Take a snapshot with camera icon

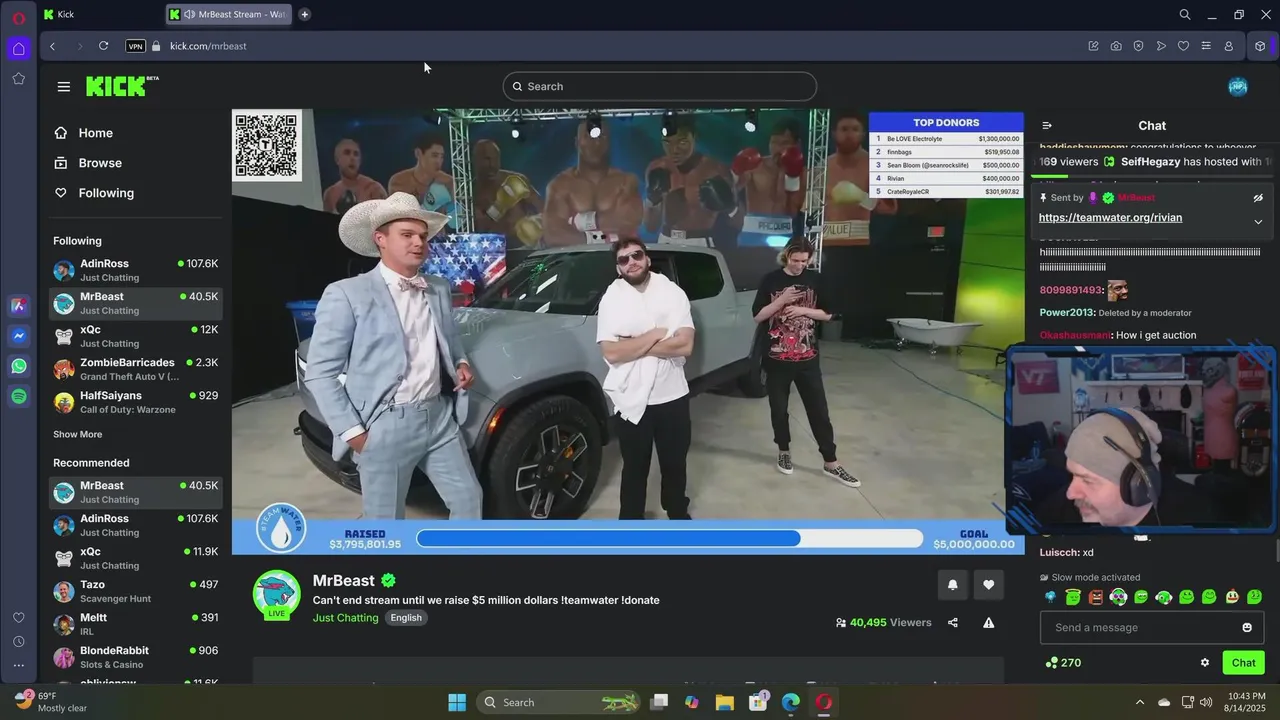1116,46
